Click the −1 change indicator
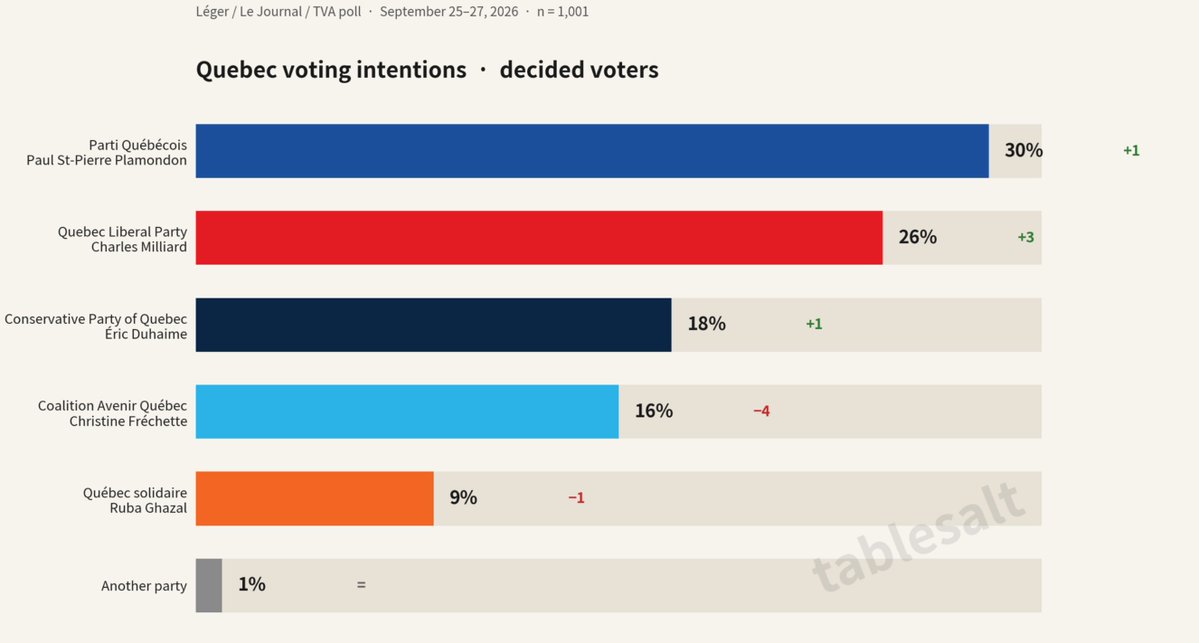This screenshot has width=1199, height=643. point(577,498)
